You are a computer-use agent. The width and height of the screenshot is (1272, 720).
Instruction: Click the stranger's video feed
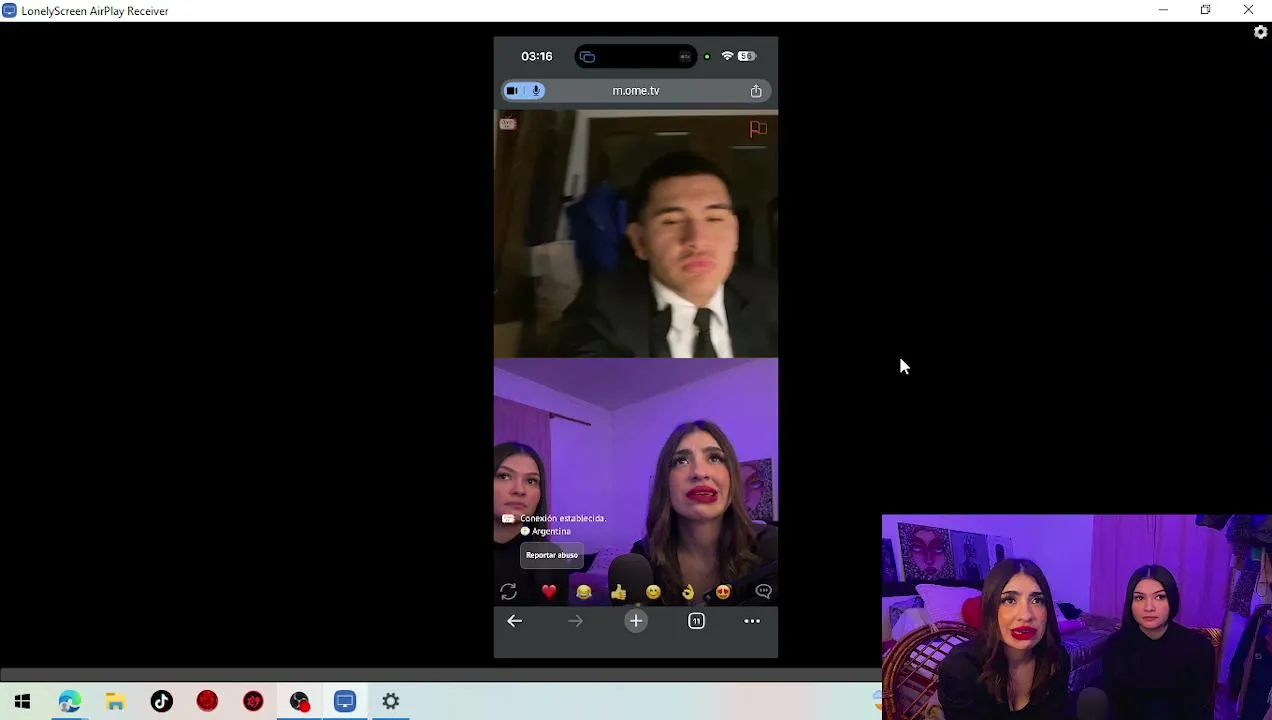(x=636, y=234)
